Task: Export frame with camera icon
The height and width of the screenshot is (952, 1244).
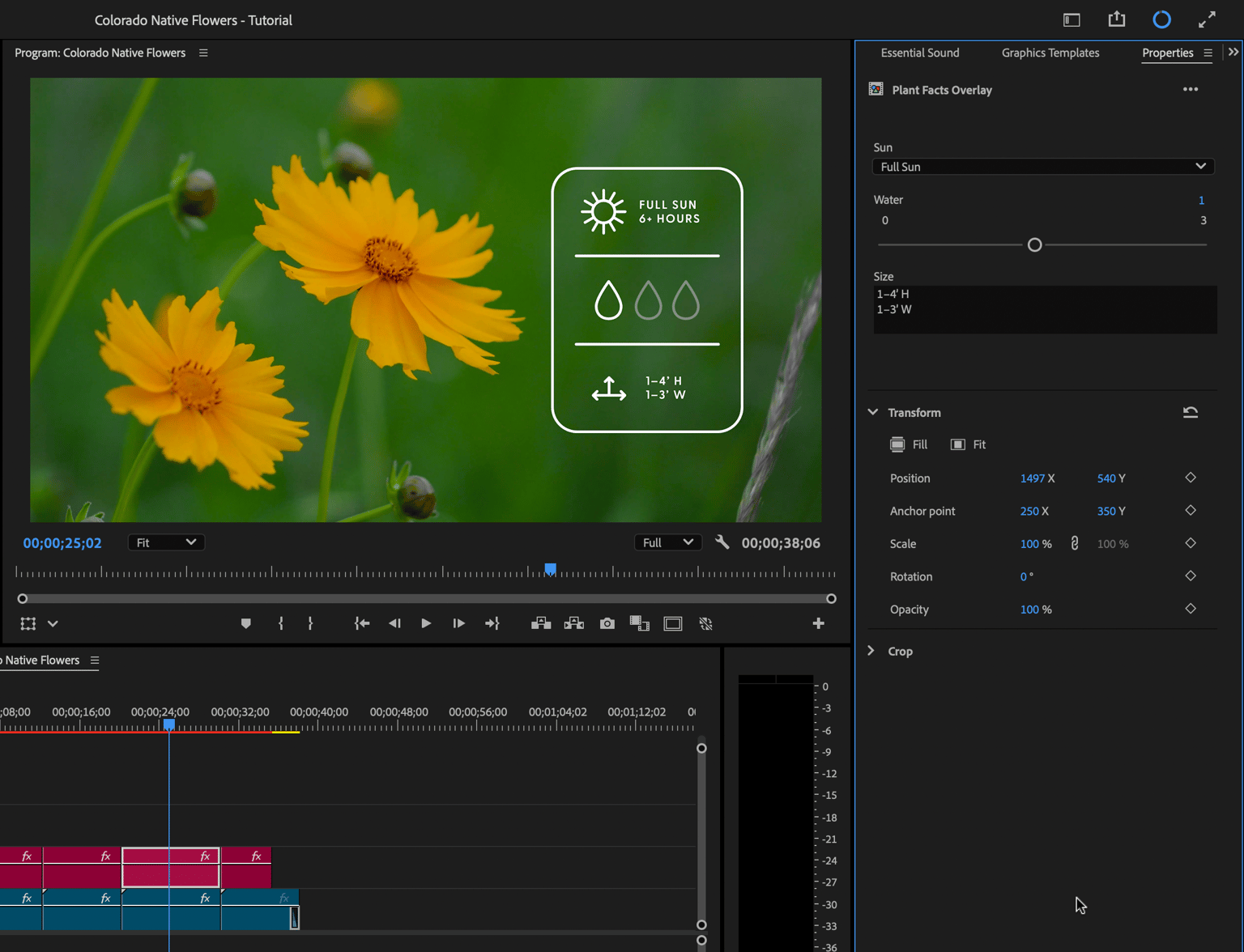Action: point(607,624)
